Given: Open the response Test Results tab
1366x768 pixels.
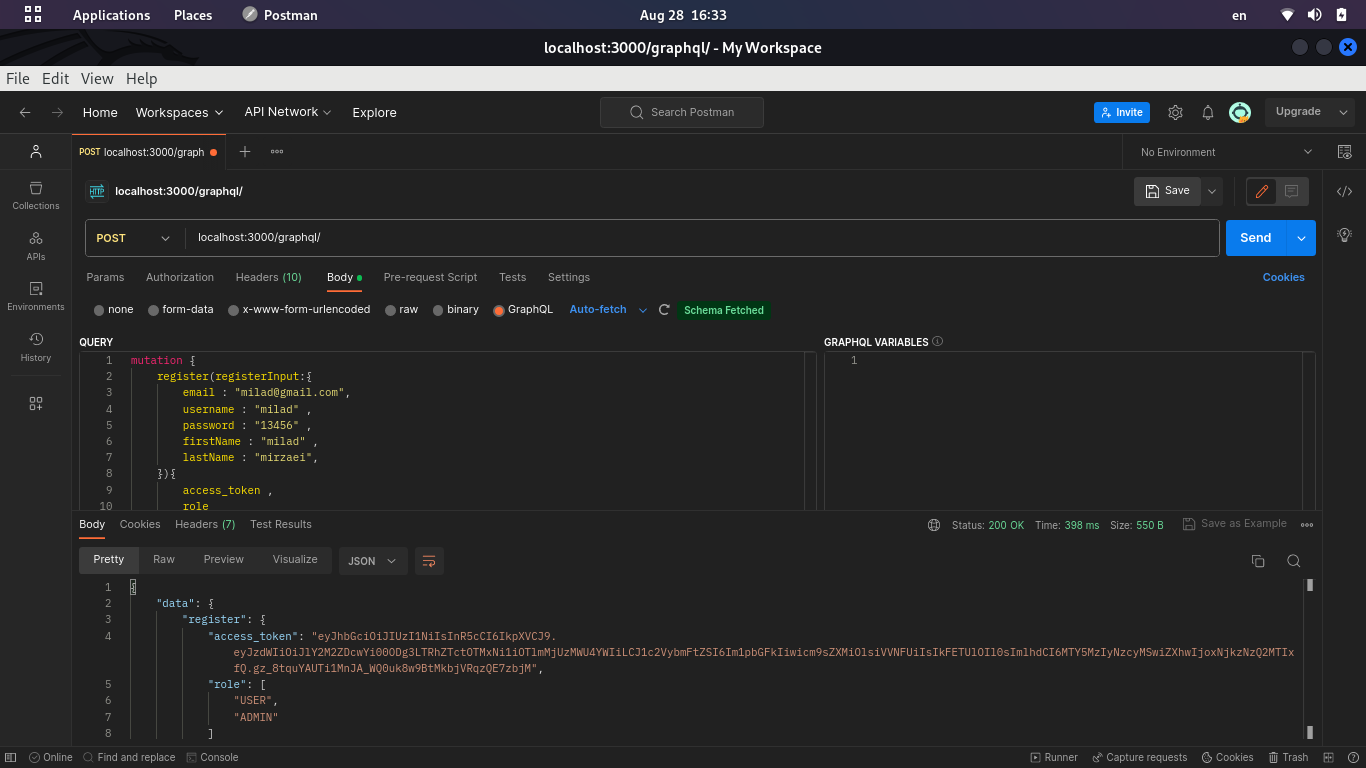Looking at the screenshot, I should click(x=281, y=524).
